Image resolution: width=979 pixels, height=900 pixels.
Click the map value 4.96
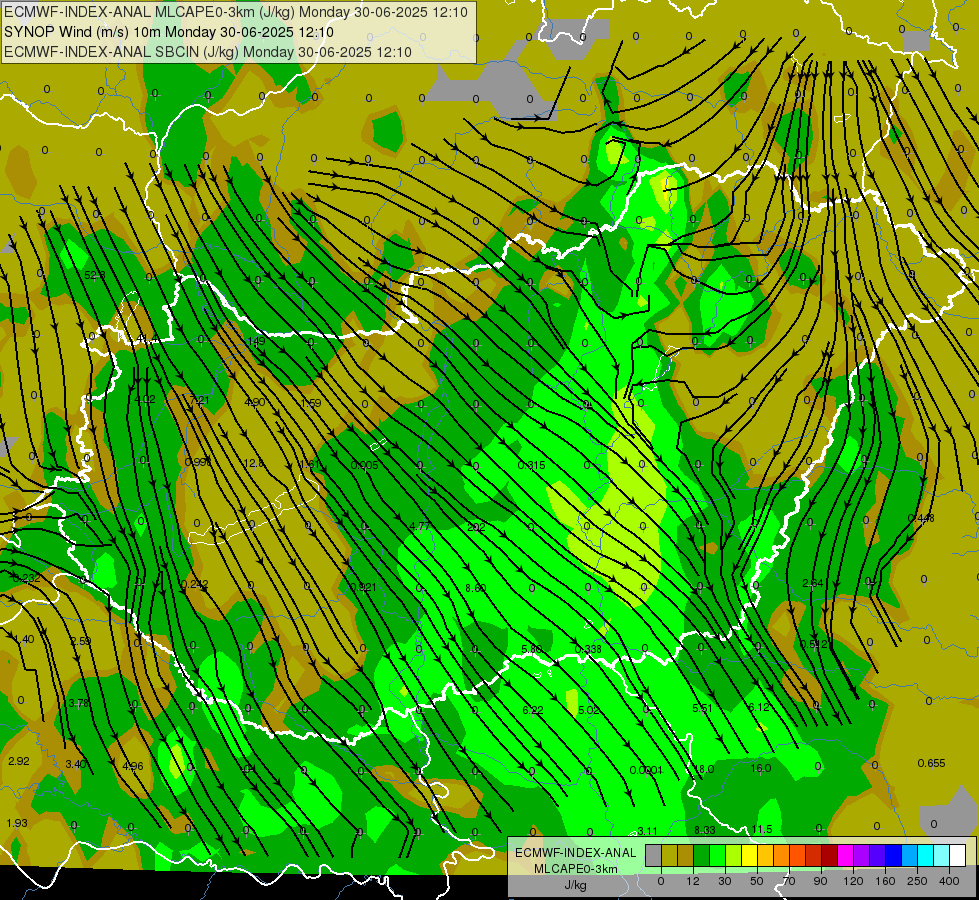[x=132, y=765]
